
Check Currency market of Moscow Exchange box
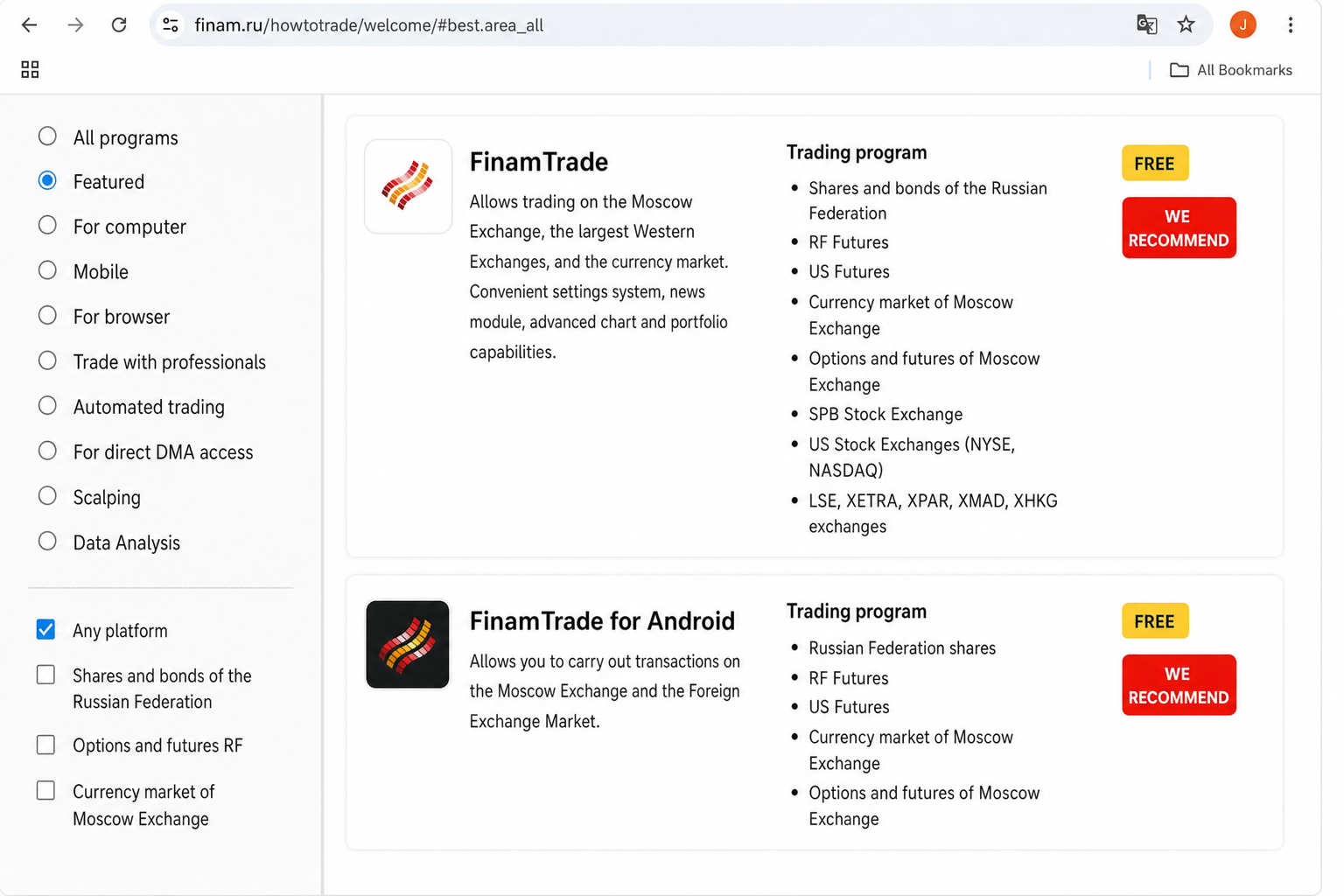tap(45, 791)
